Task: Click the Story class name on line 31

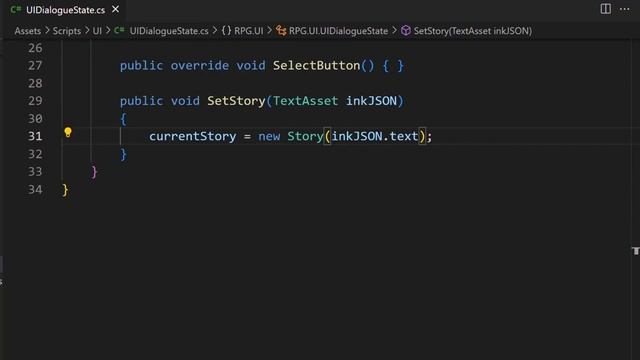Action: 305,136
